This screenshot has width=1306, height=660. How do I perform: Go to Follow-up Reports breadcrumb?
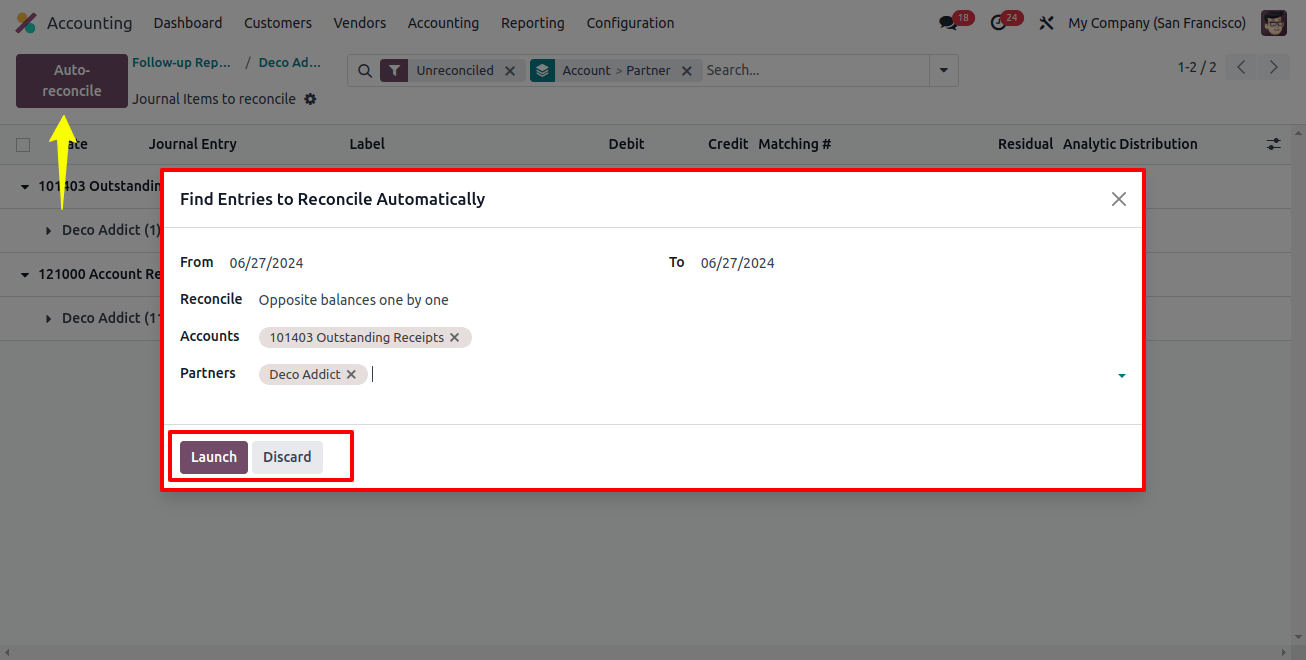(x=182, y=63)
